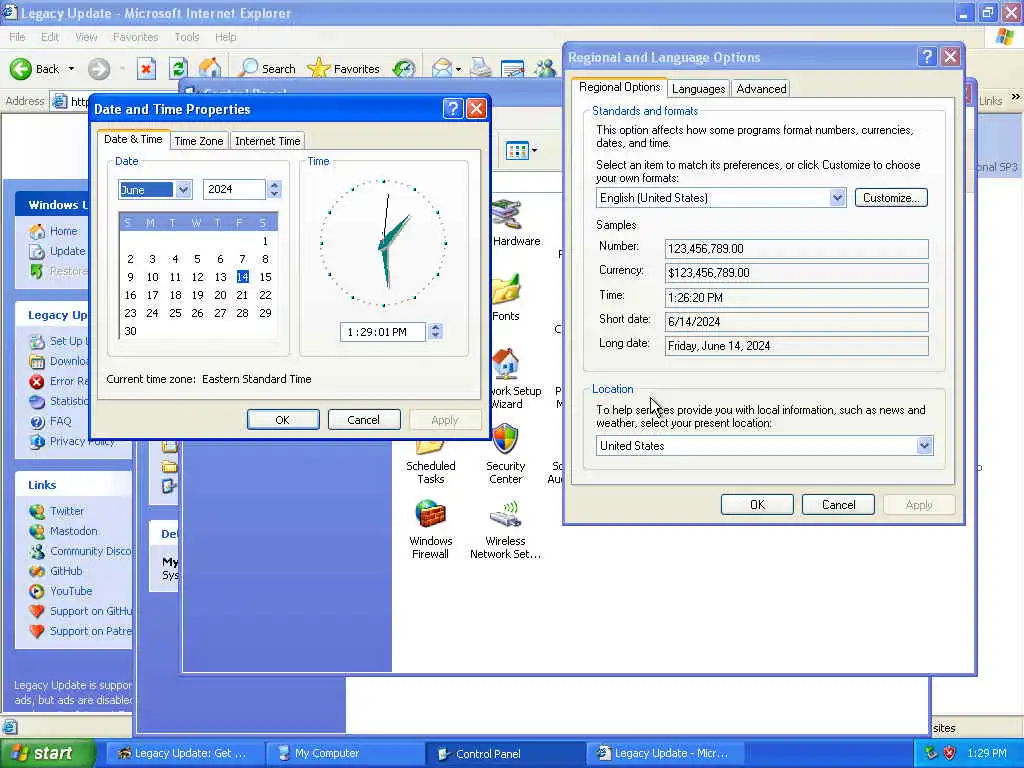The image size is (1024, 768).
Task: Click the taskbar clock showing 1:29 PM
Action: [987, 753]
